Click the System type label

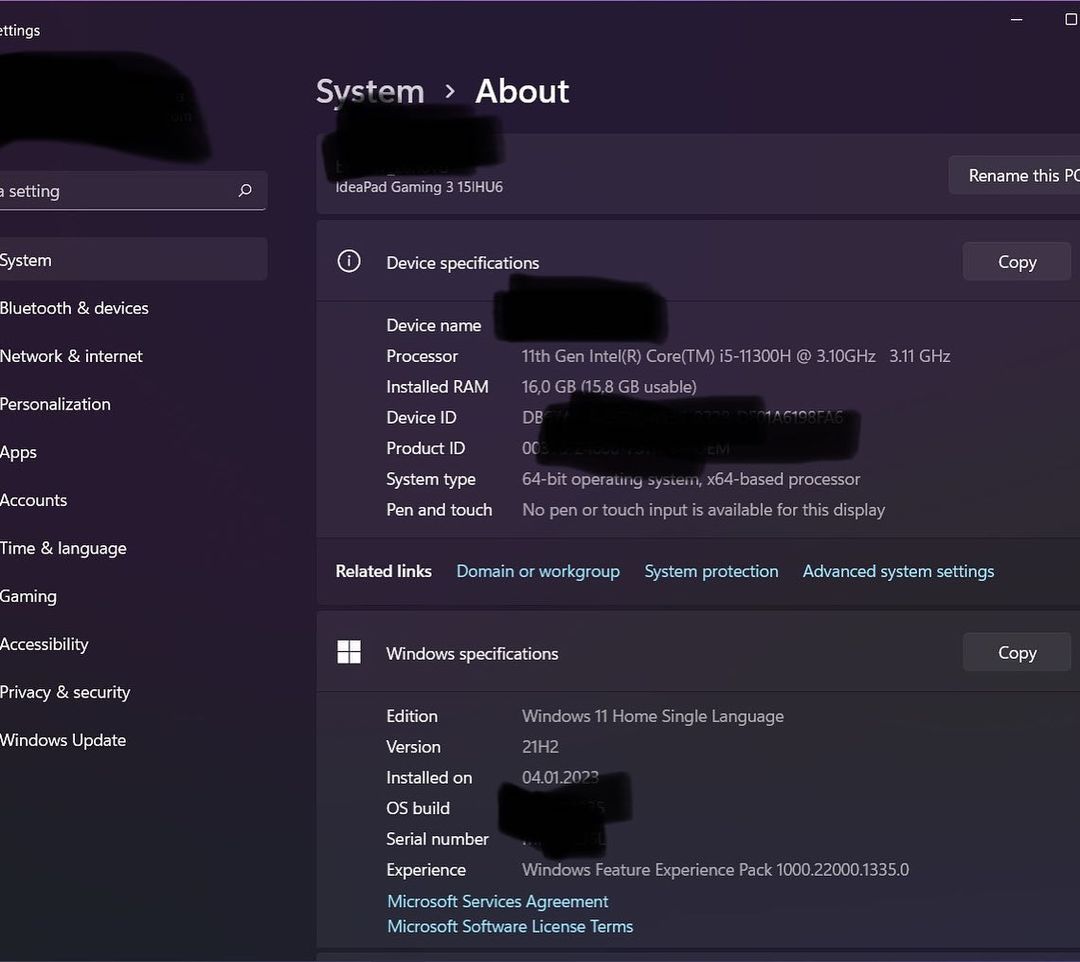coord(430,479)
